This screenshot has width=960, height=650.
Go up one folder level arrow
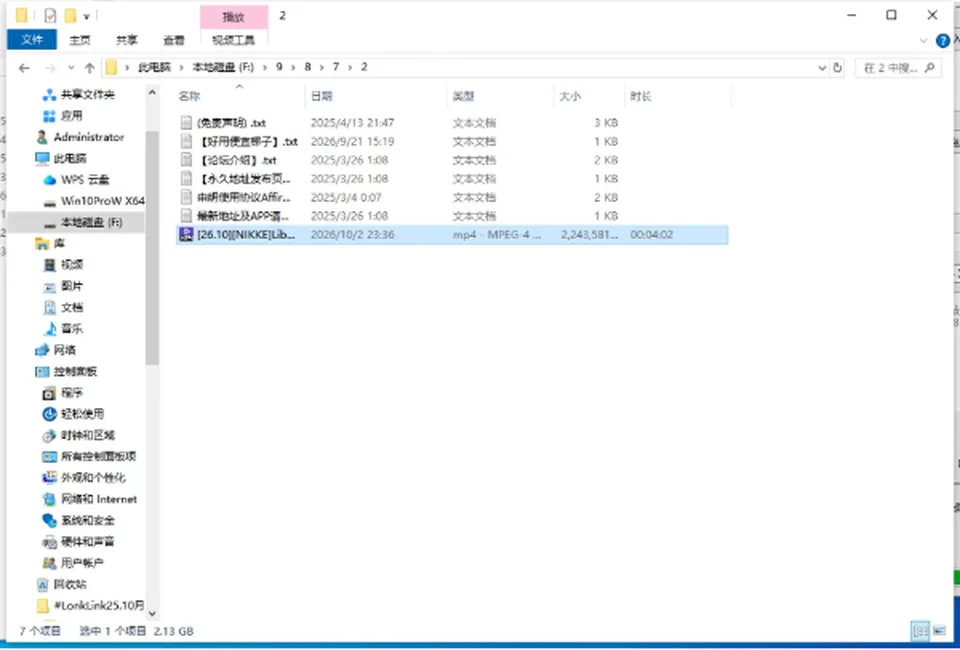[x=90, y=68]
